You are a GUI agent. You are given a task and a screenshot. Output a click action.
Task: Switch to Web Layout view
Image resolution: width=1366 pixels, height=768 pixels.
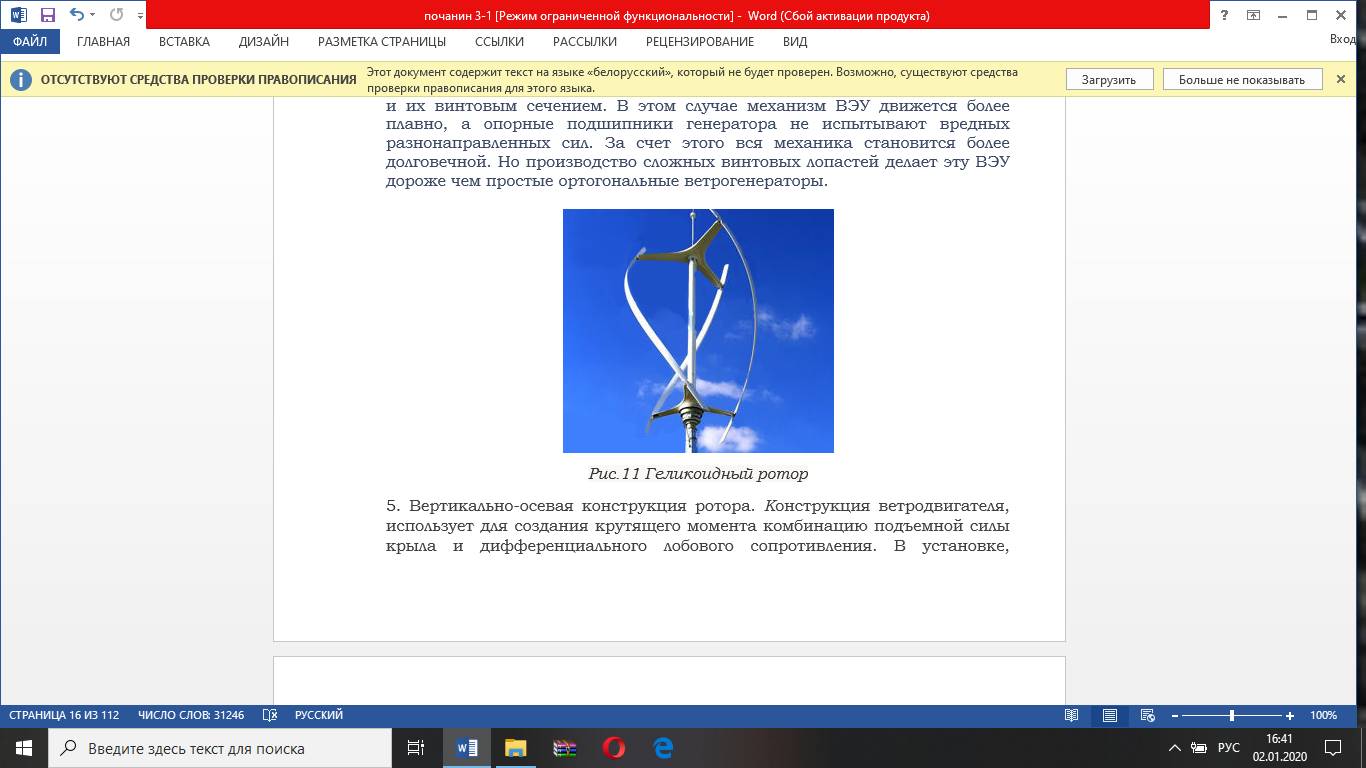pos(1148,716)
